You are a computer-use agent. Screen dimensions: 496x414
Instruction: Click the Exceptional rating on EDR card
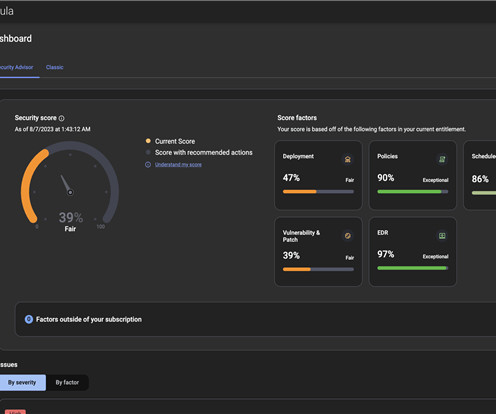tap(435, 256)
